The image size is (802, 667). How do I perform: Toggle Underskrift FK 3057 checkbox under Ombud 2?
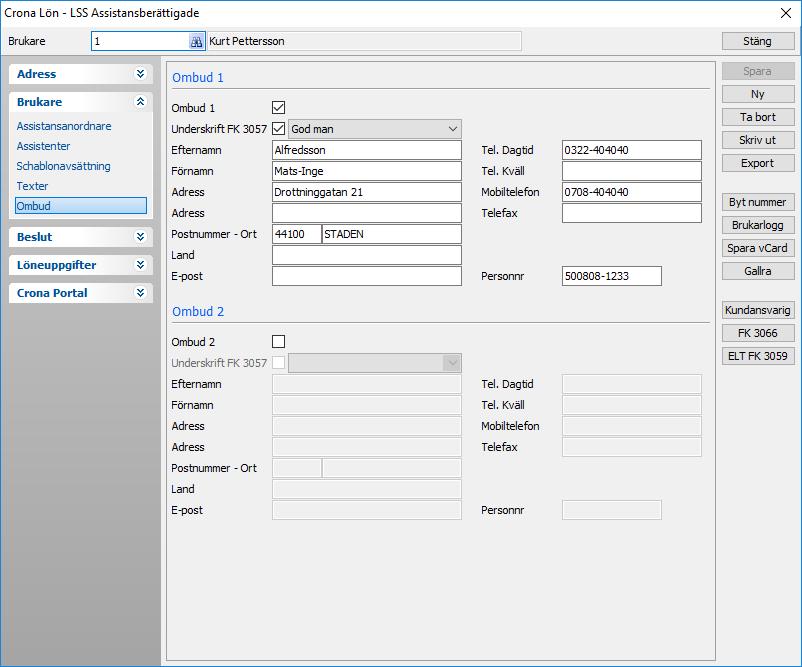tap(279, 363)
